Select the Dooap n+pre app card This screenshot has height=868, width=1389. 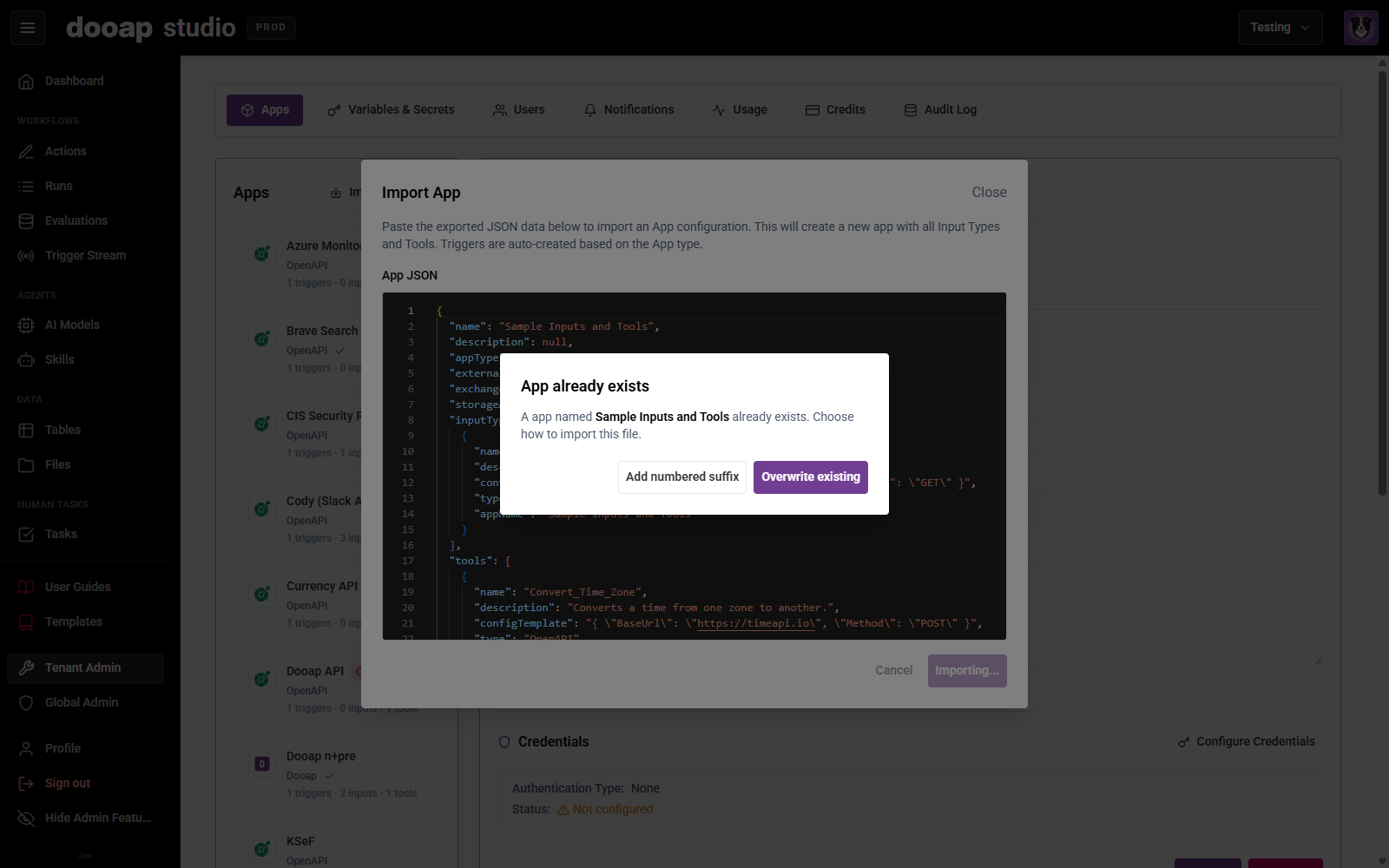pos(337,774)
